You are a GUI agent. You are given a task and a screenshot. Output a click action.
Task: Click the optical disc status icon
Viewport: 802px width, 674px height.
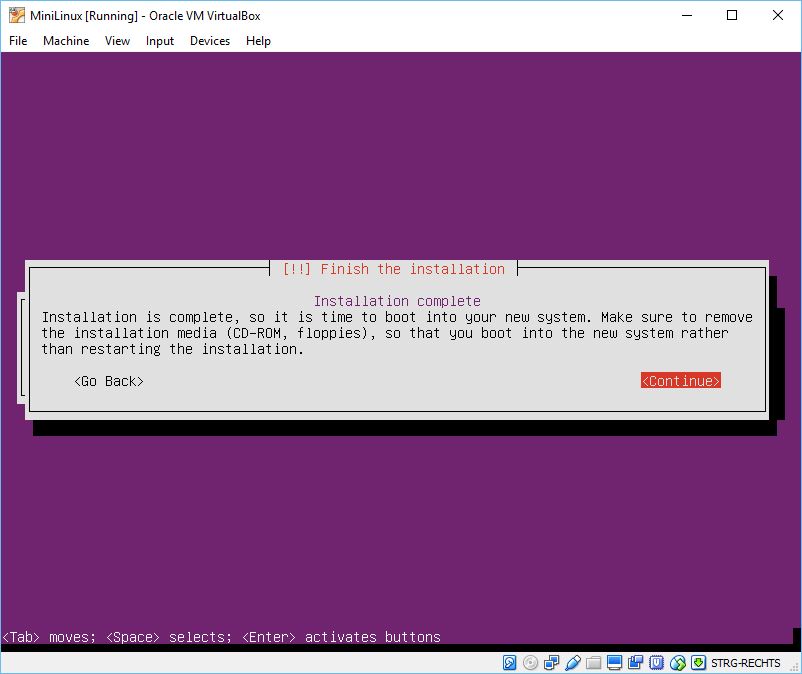530,663
